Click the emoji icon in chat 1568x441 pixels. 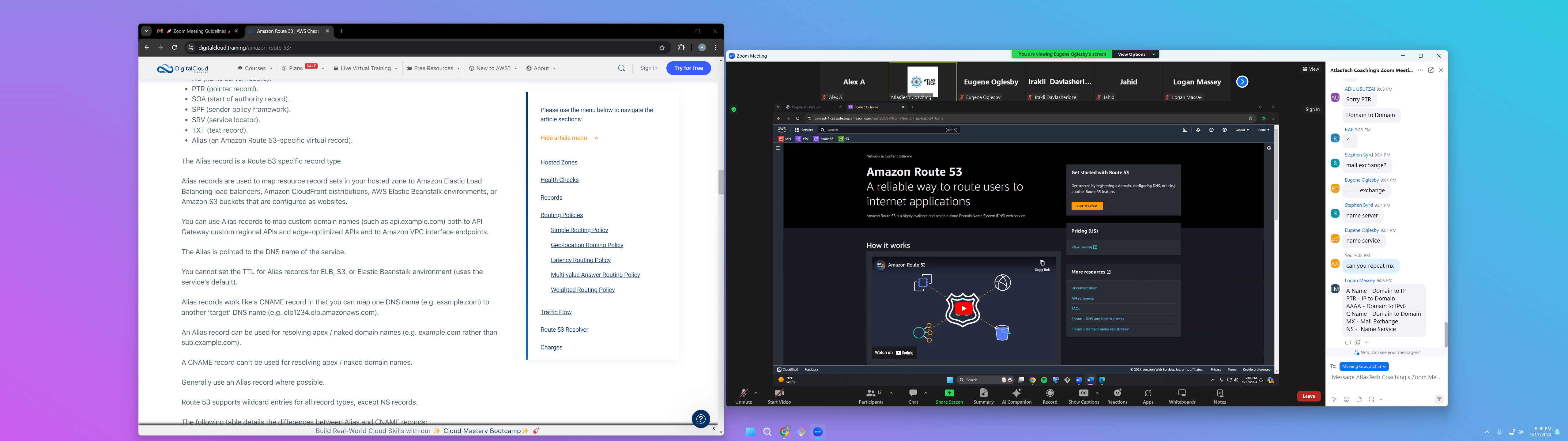point(1347,400)
